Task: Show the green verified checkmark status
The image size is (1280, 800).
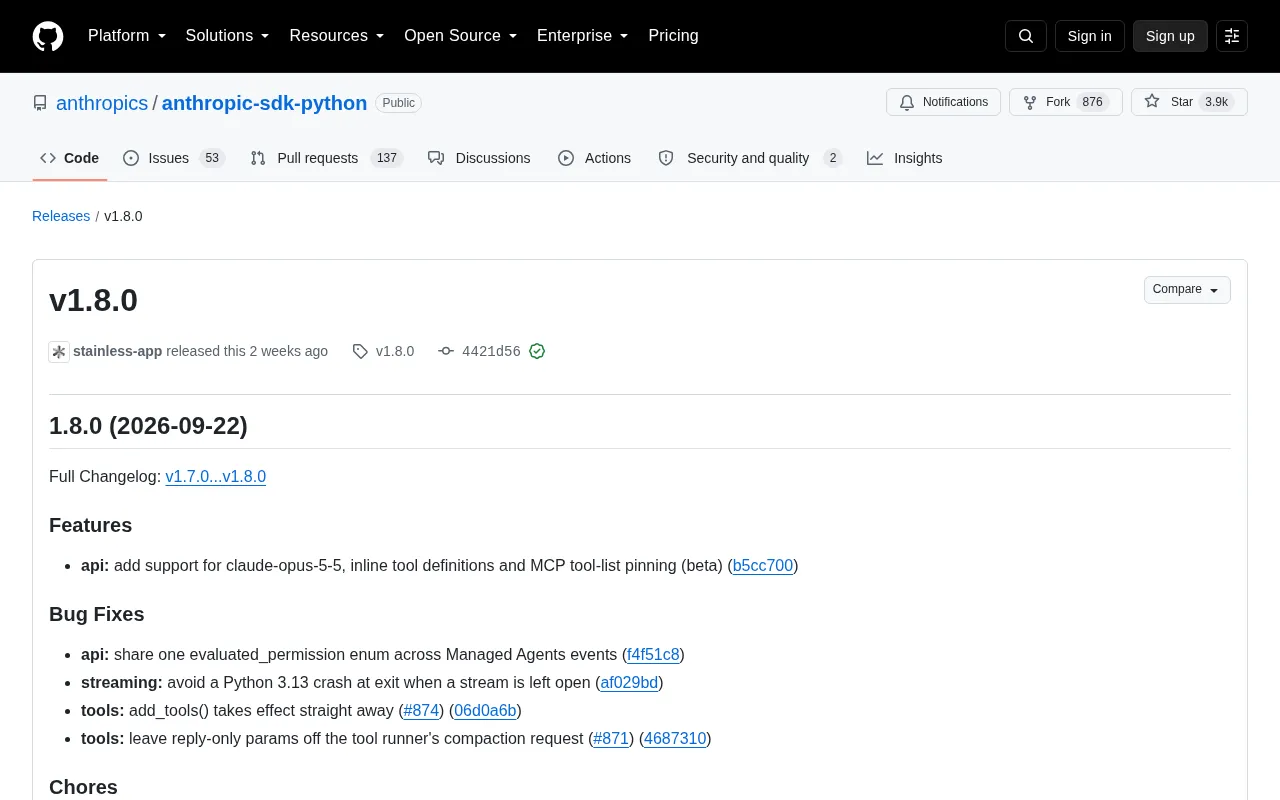Action: click(x=537, y=351)
